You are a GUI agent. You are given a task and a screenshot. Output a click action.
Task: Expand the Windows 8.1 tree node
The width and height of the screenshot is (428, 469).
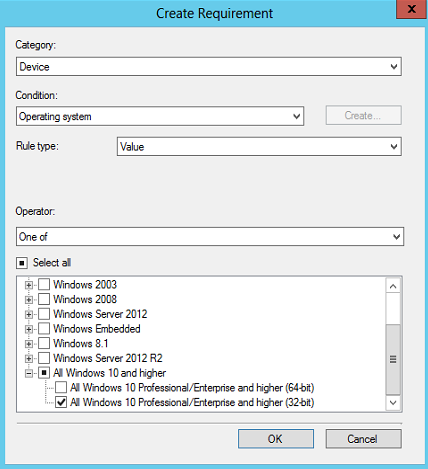[29, 344]
